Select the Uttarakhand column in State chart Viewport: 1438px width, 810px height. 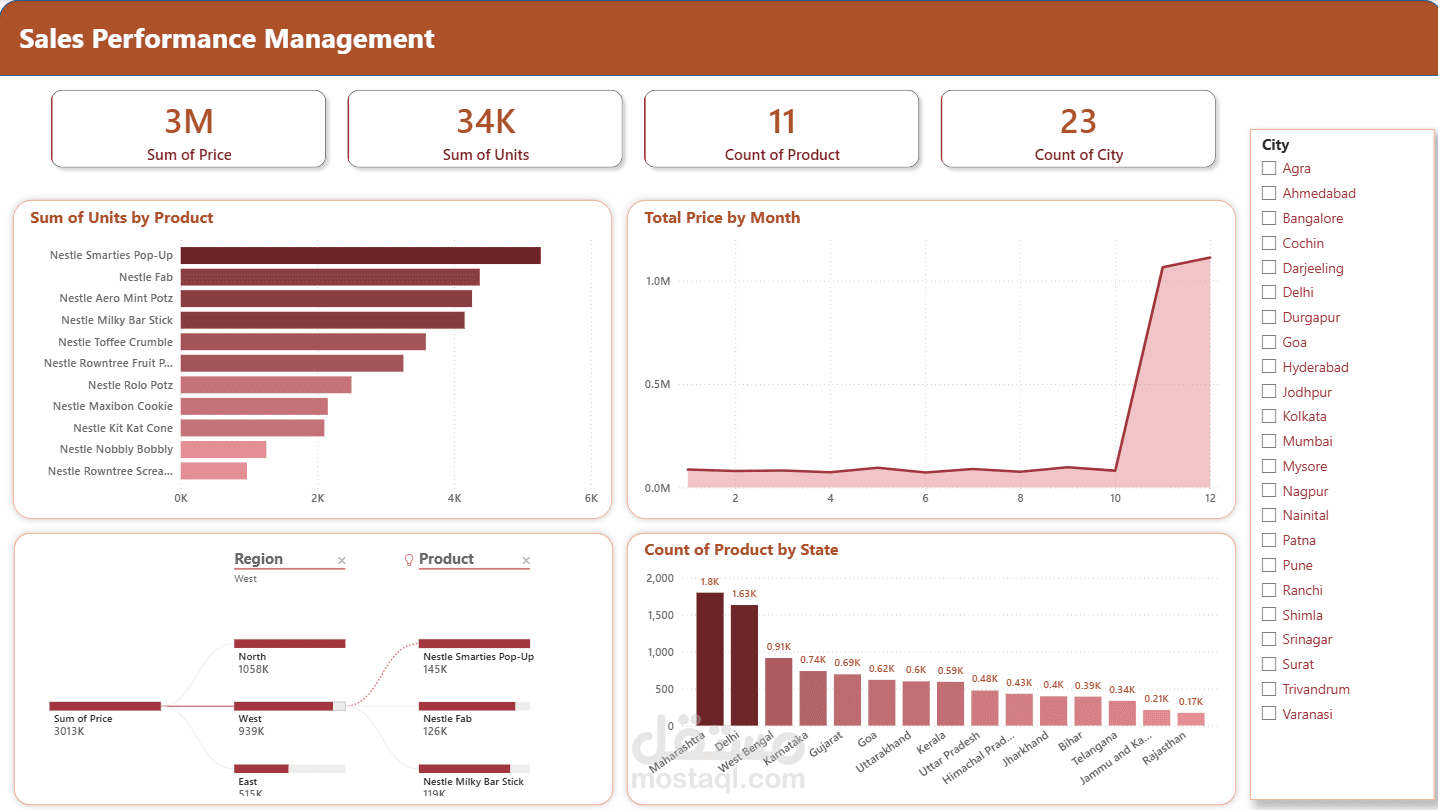[916, 704]
